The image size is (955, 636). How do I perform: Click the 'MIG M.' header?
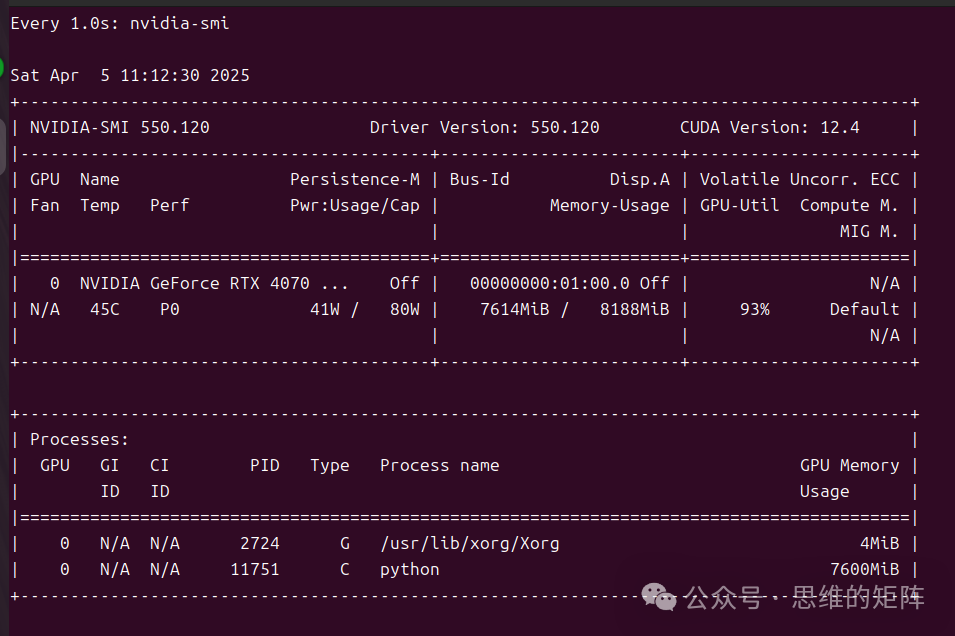pos(869,231)
